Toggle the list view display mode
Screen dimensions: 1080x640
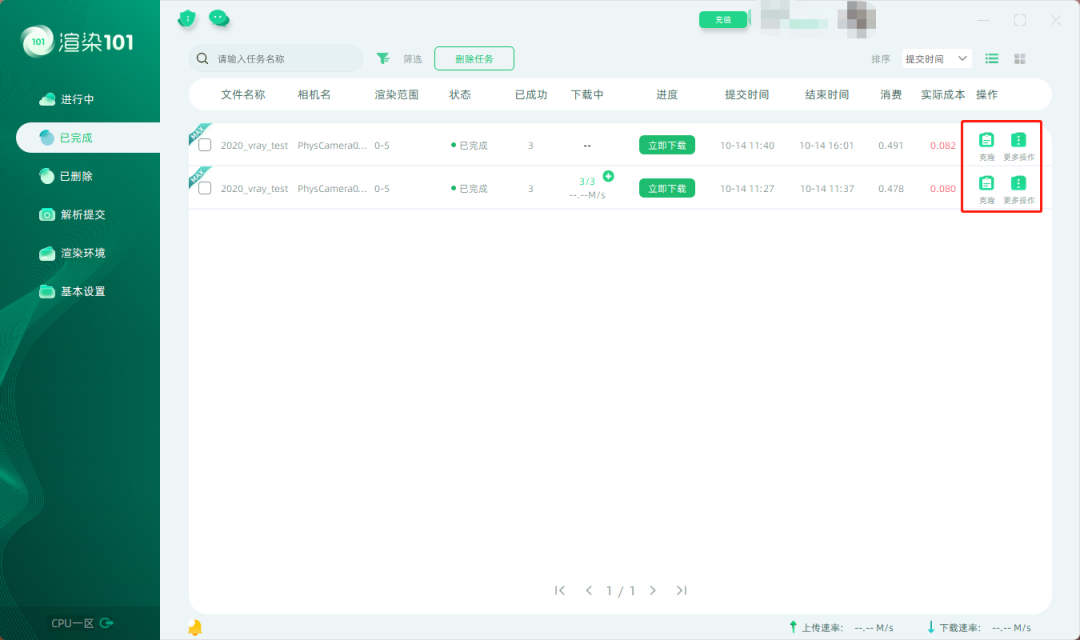(x=991, y=58)
